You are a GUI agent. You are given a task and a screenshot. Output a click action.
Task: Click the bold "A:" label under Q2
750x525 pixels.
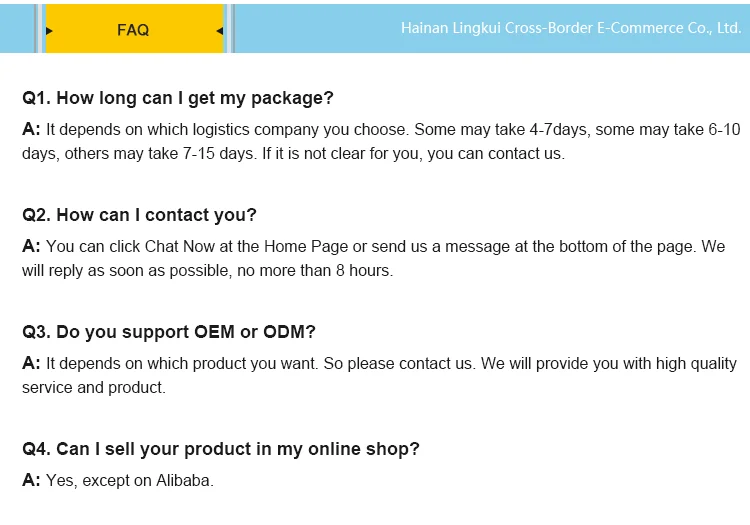[x=31, y=246]
